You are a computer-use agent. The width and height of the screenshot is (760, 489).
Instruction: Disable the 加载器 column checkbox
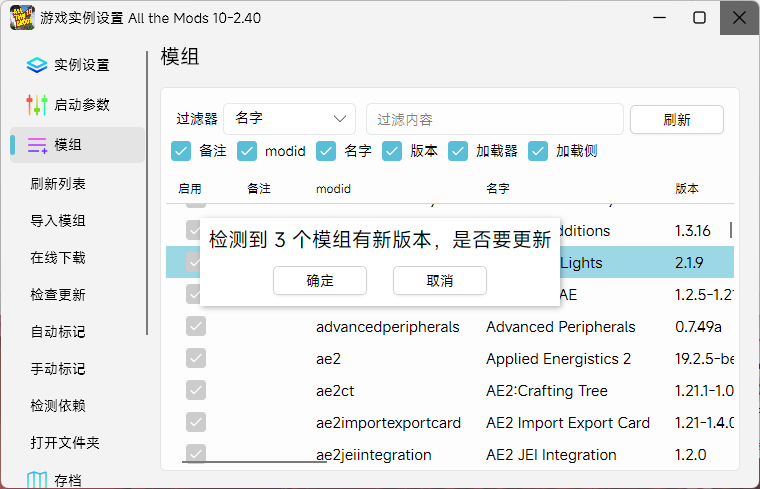click(458, 151)
